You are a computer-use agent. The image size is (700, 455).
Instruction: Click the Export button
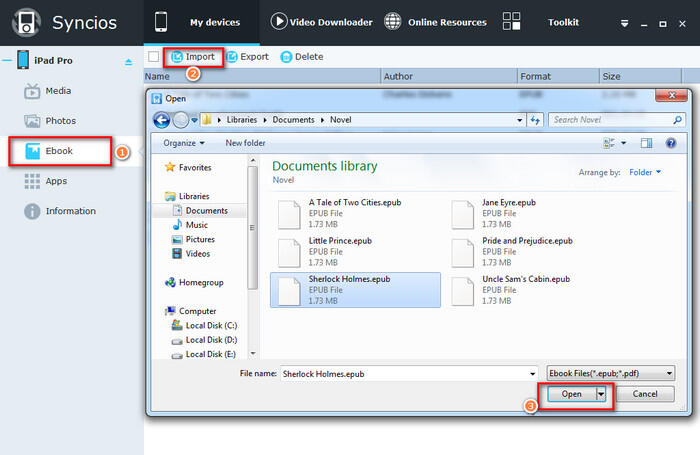(x=247, y=57)
